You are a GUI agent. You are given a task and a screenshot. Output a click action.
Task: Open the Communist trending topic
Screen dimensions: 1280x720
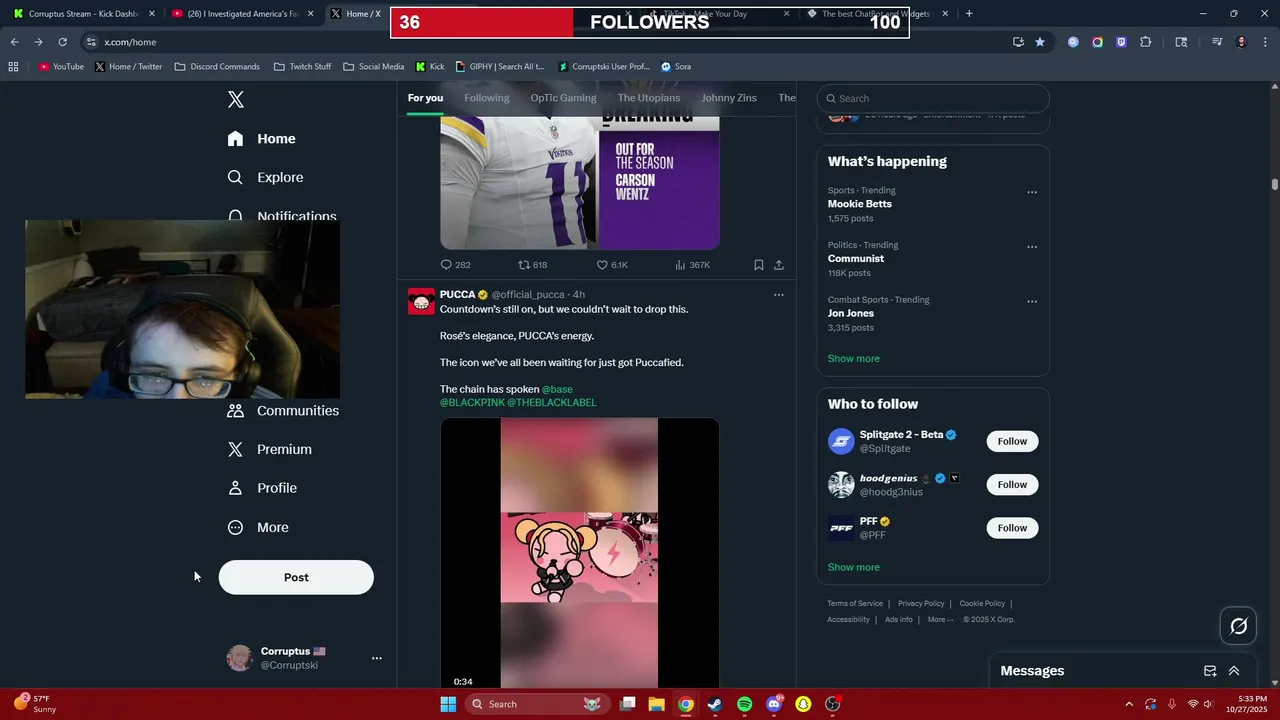(856, 259)
